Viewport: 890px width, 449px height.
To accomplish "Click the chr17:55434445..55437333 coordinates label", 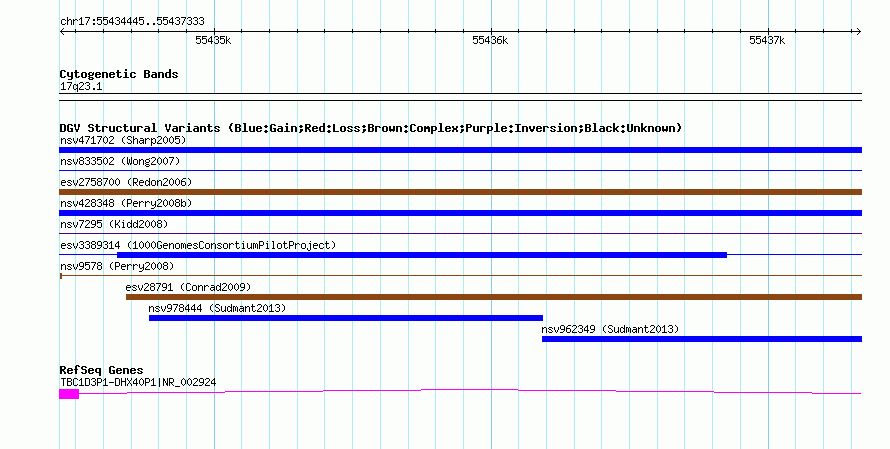I will pos(132,22).
